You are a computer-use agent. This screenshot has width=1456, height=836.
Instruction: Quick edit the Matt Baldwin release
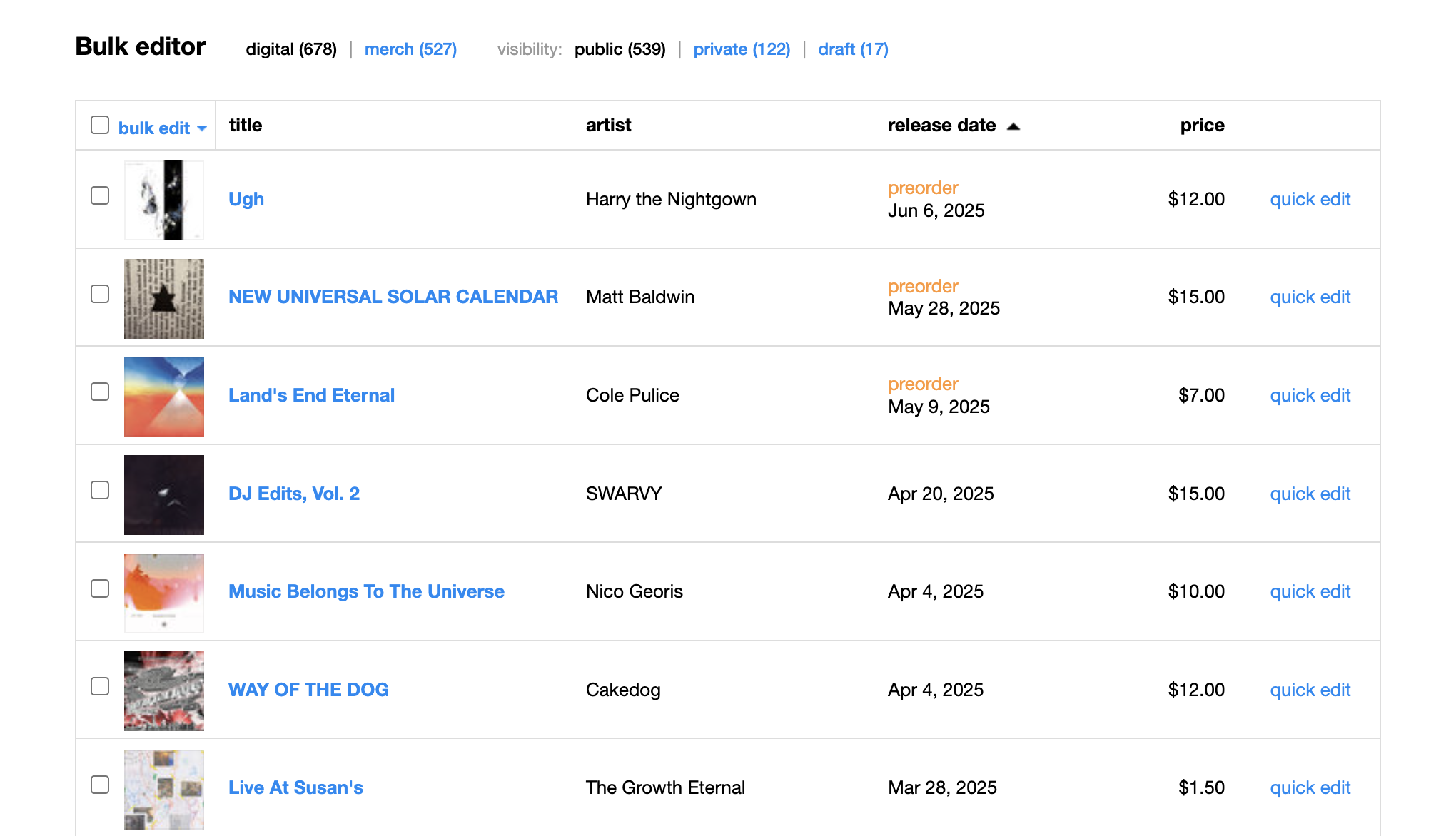(x=1310, y=297)
